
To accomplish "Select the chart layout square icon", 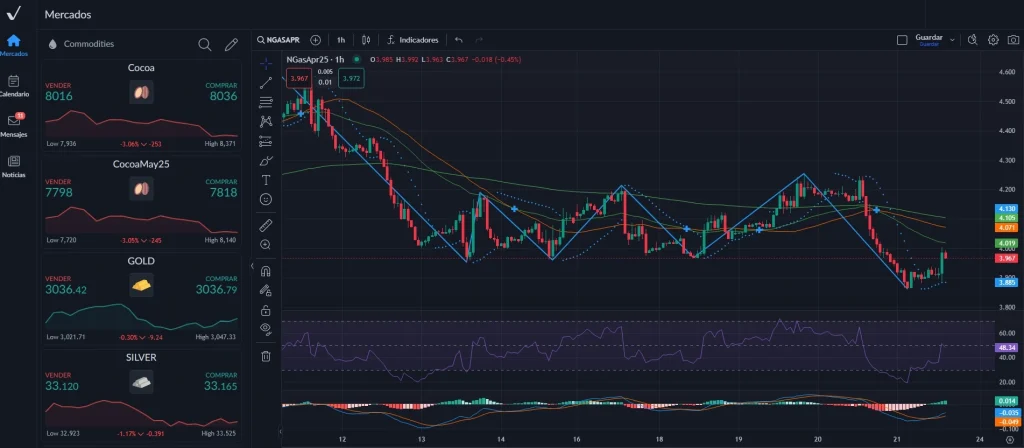I will [x=902, y=40].
